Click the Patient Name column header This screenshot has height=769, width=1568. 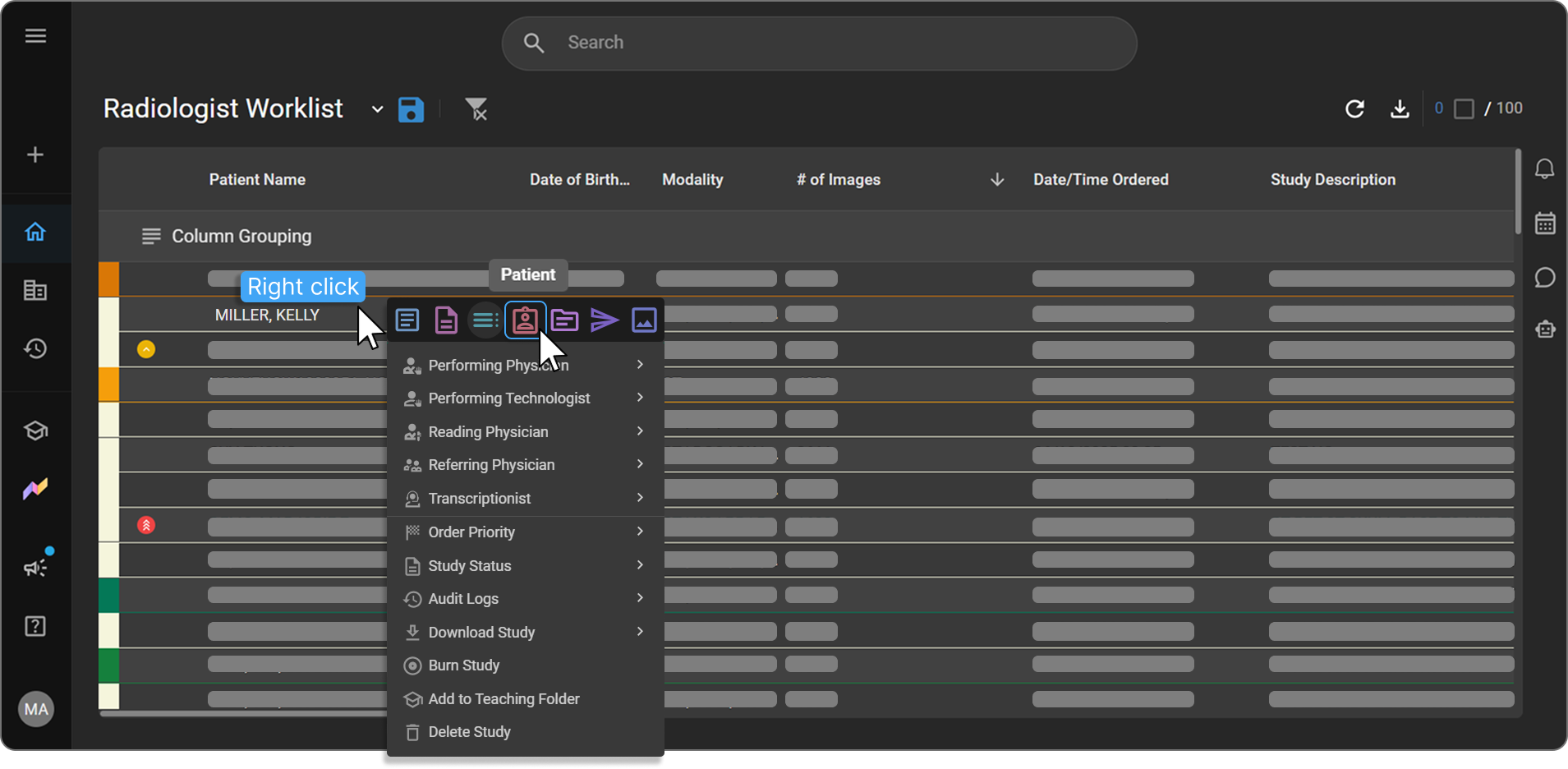257,180
